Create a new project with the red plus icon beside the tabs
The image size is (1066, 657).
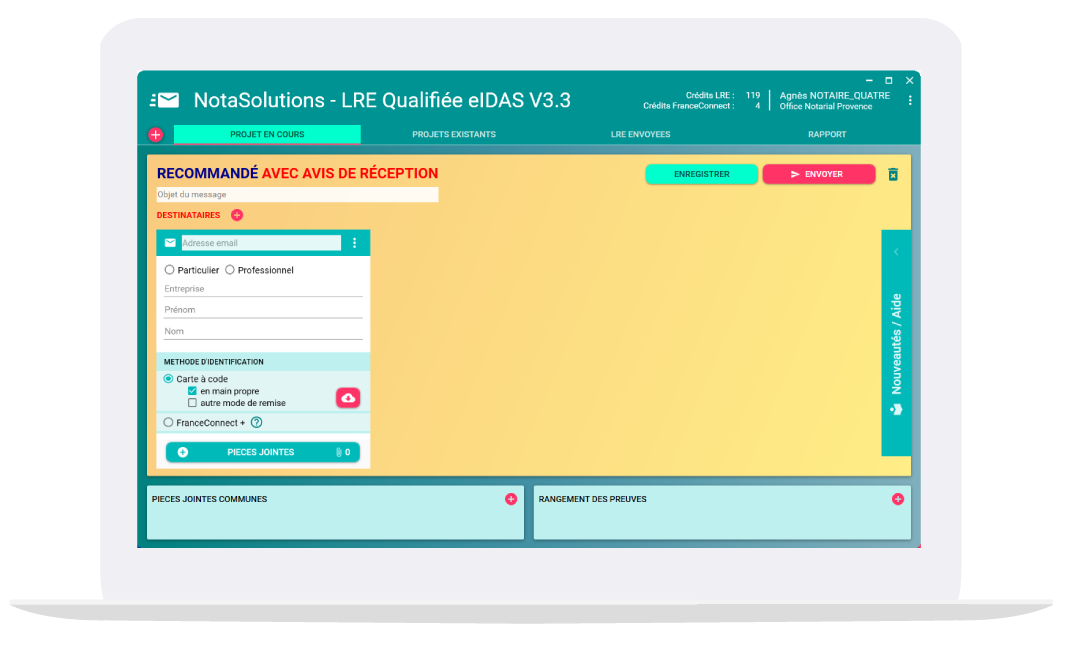(156, 135)
